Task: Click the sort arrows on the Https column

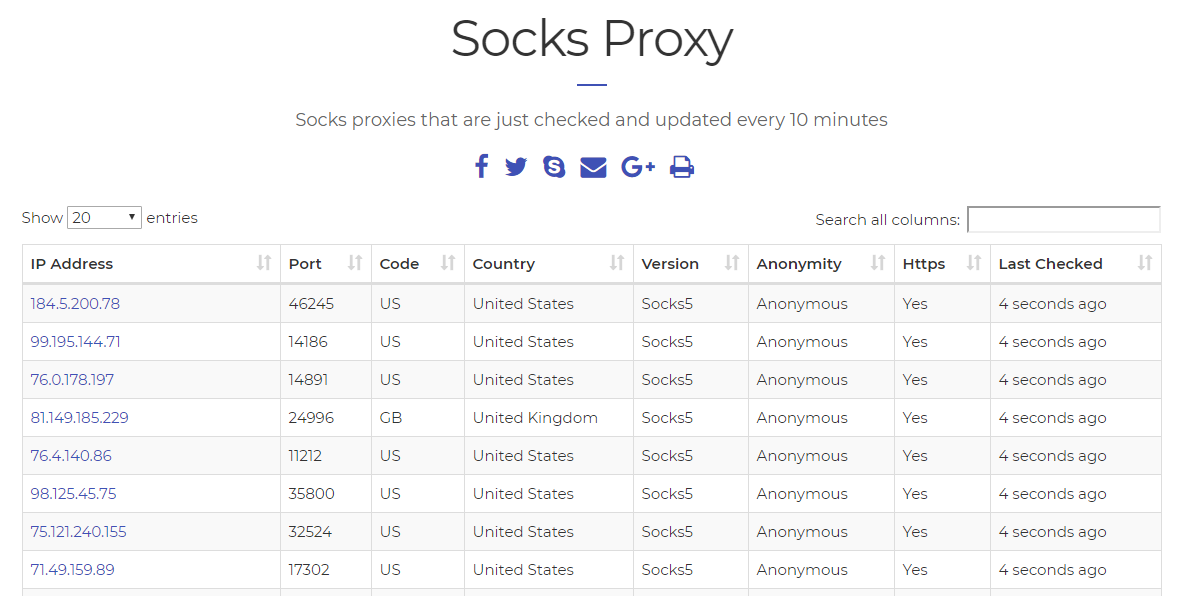Action: coord(973,263)
